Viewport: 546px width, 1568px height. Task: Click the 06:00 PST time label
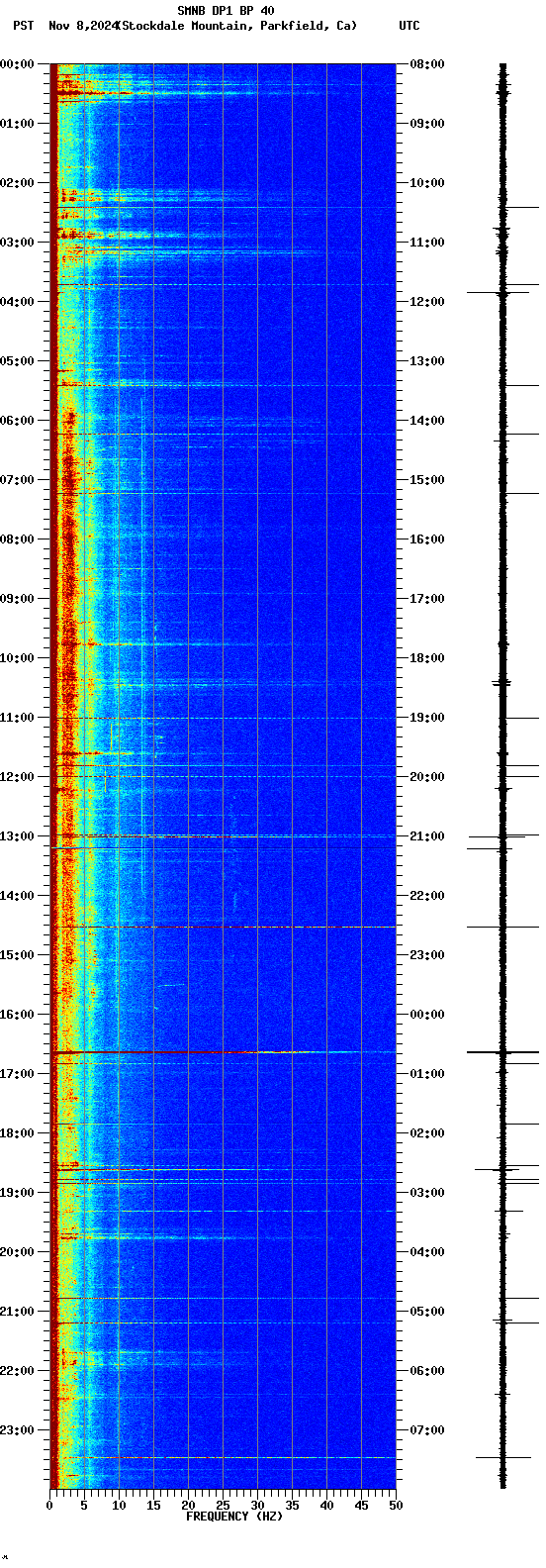(x=17, y=421)
